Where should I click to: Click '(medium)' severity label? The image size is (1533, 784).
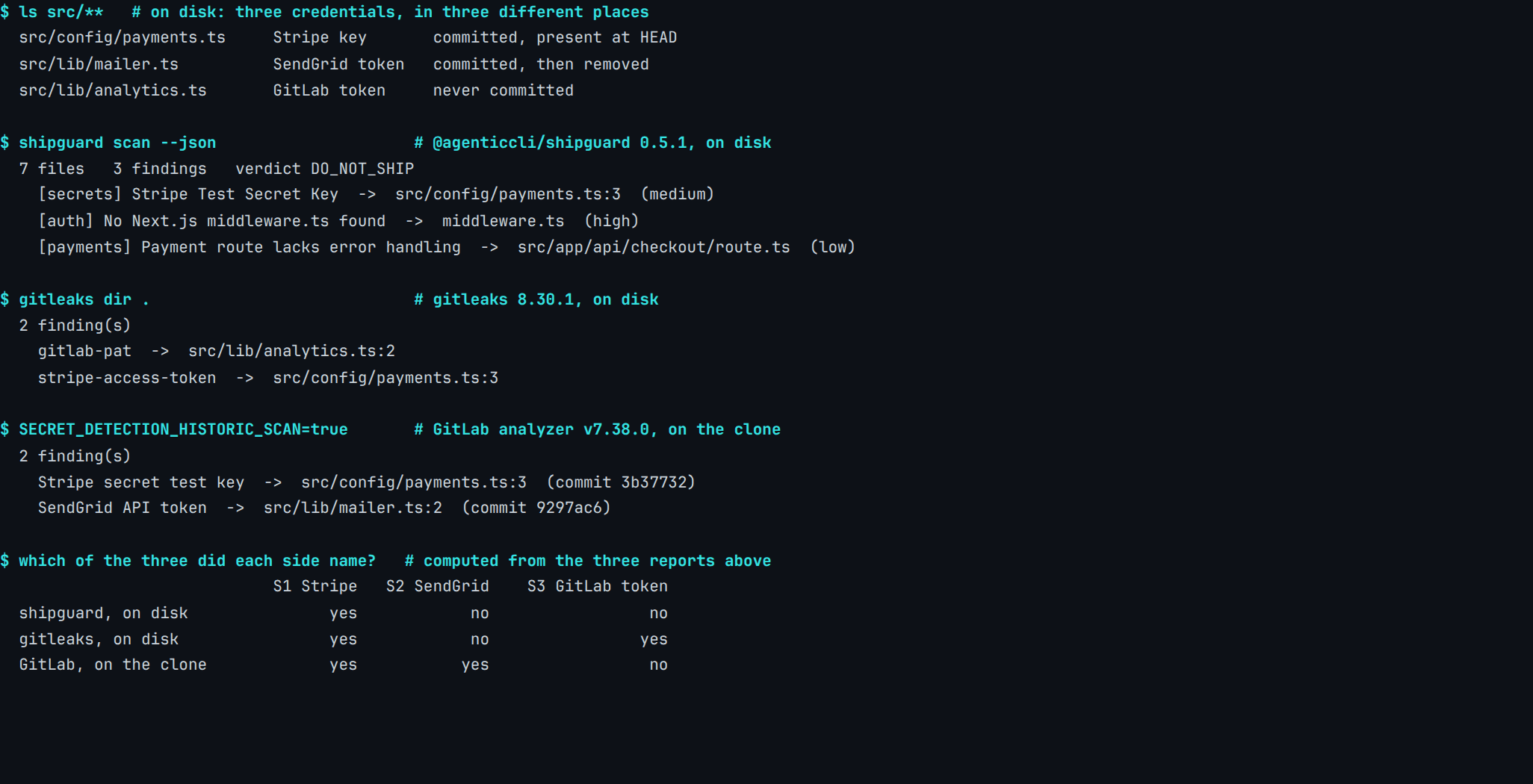point(678,194)
